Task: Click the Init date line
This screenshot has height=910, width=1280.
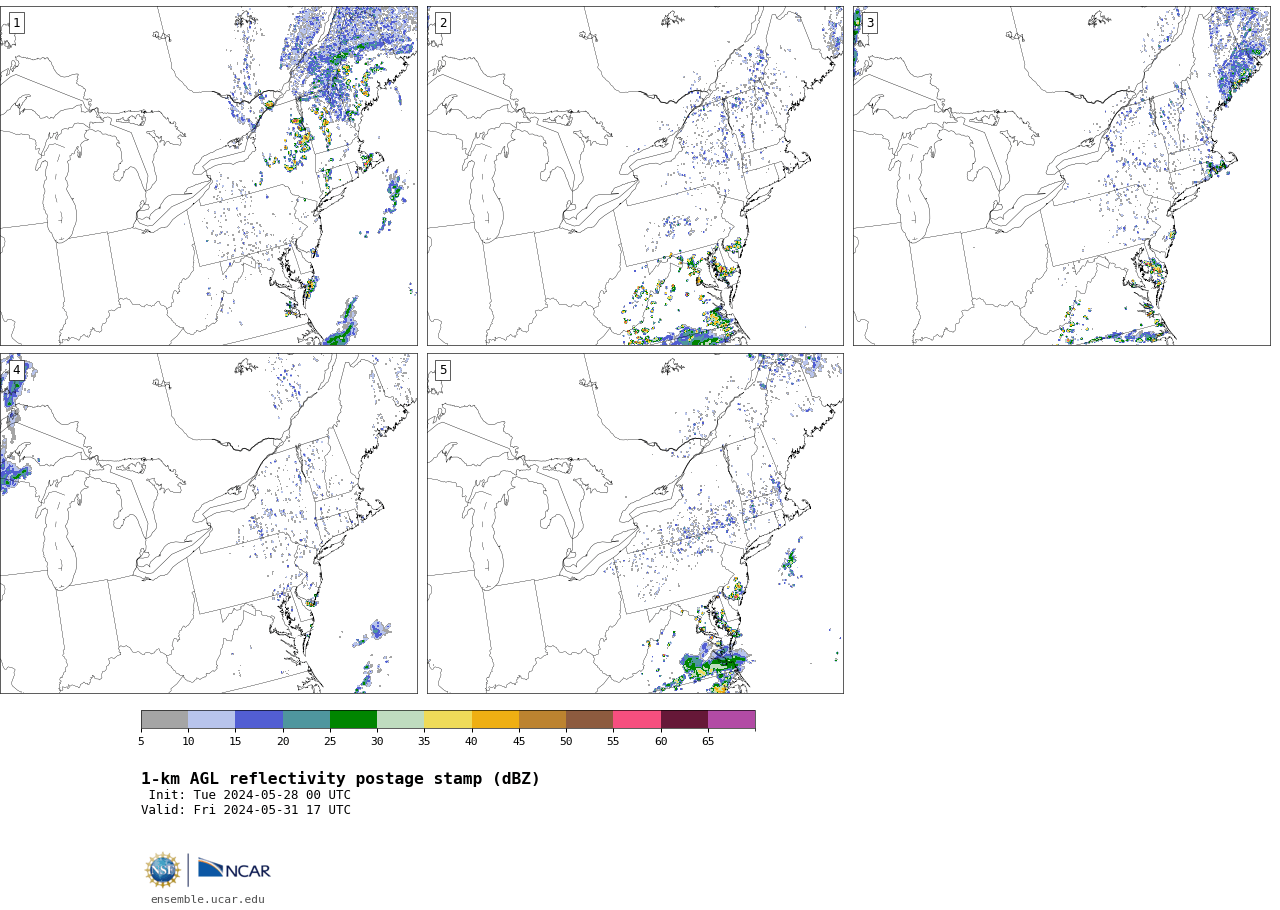Action: (250, 795)
